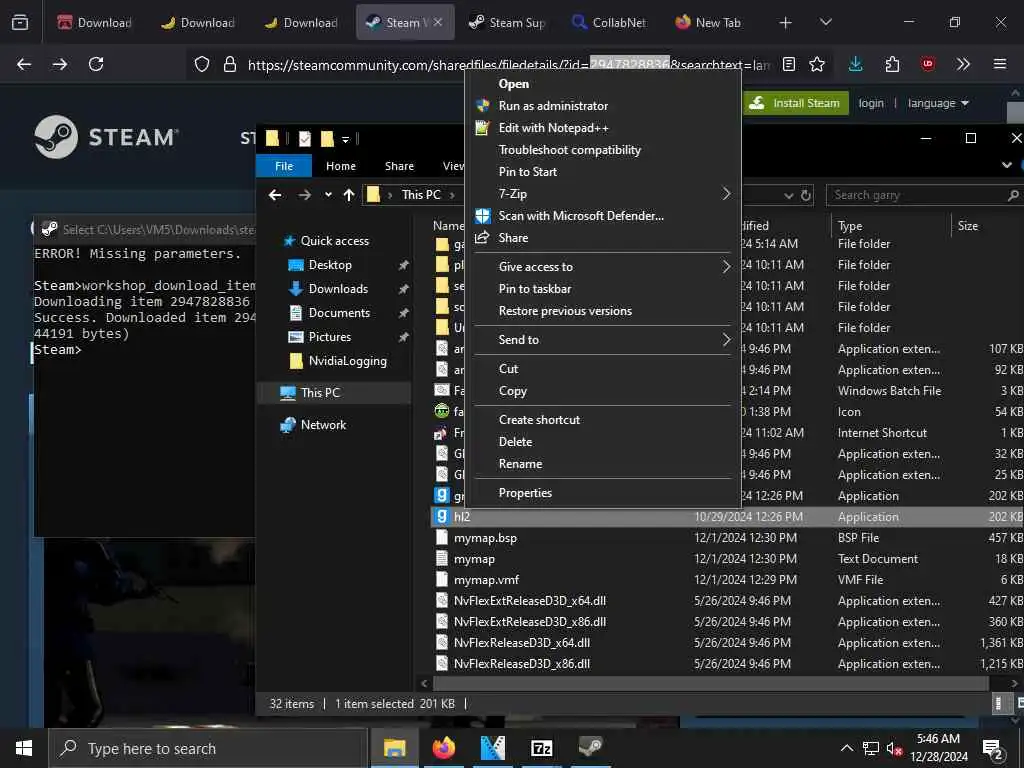The image size is (1024, 768).
Task: Switch to the CollabNet browser tab
Action: (609, 22)
